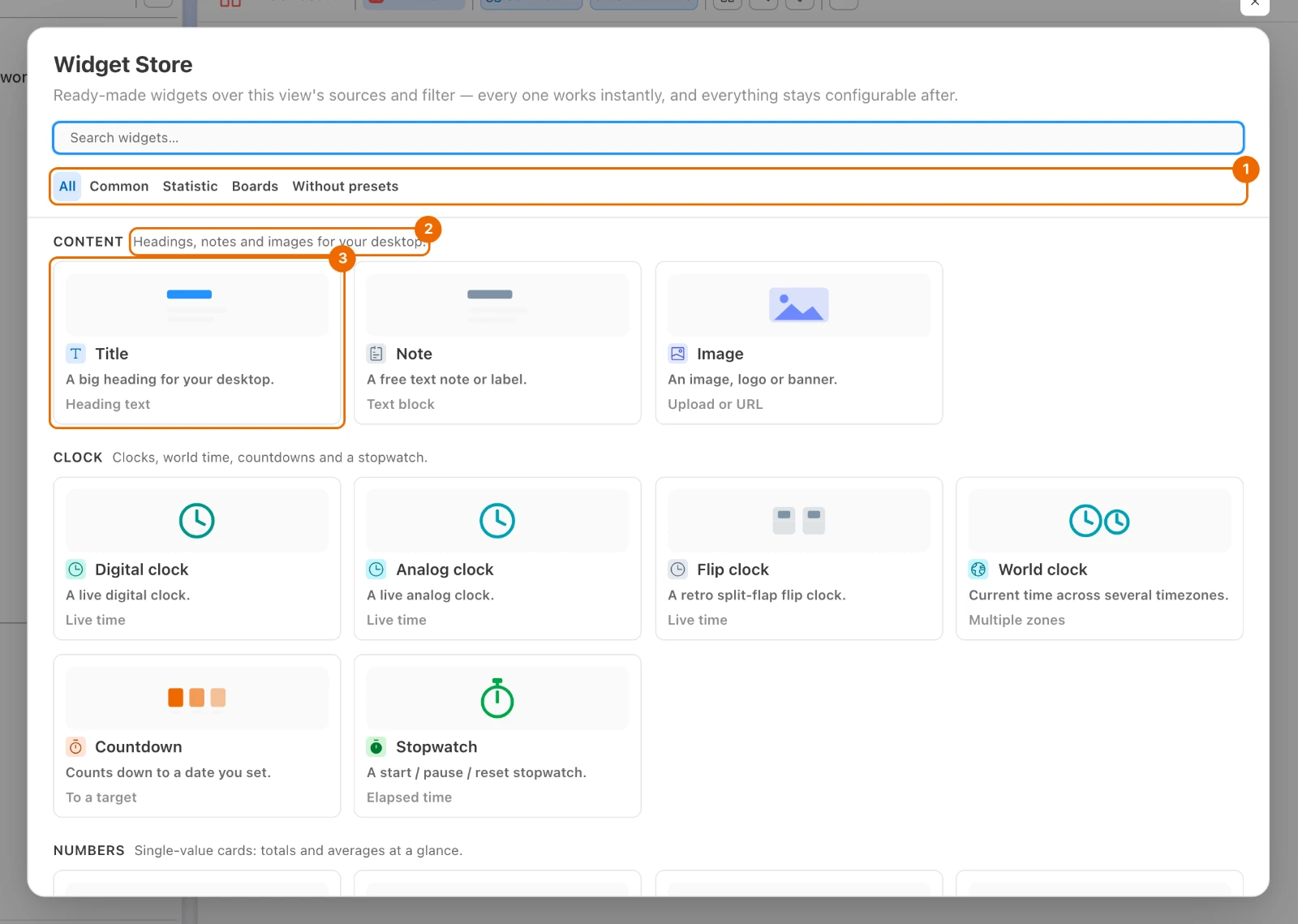The image size is (1298, 924).
Task: Click the Flip clock small icon
Action: point(677,569)
